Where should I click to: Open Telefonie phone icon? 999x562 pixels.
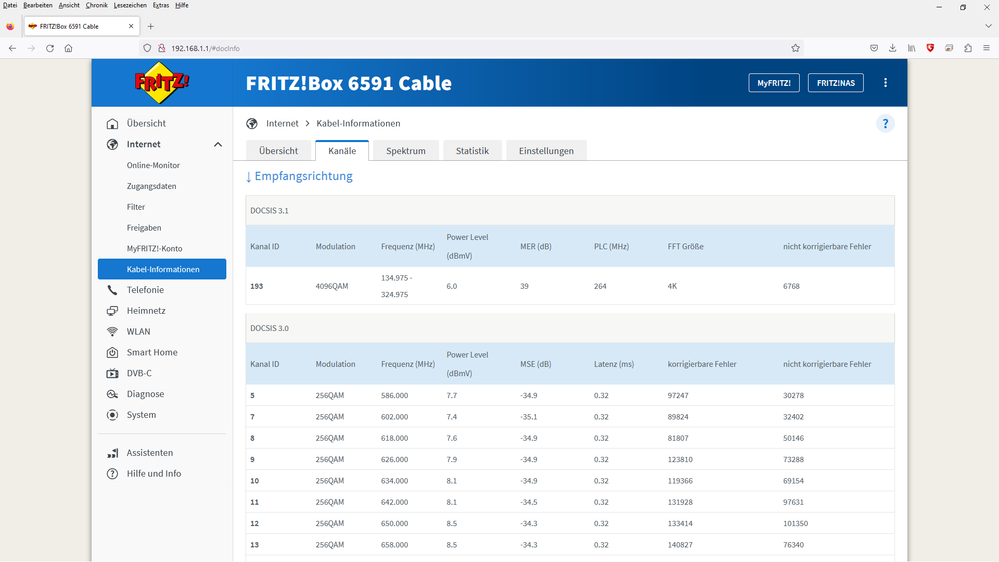tap(112, 290)
